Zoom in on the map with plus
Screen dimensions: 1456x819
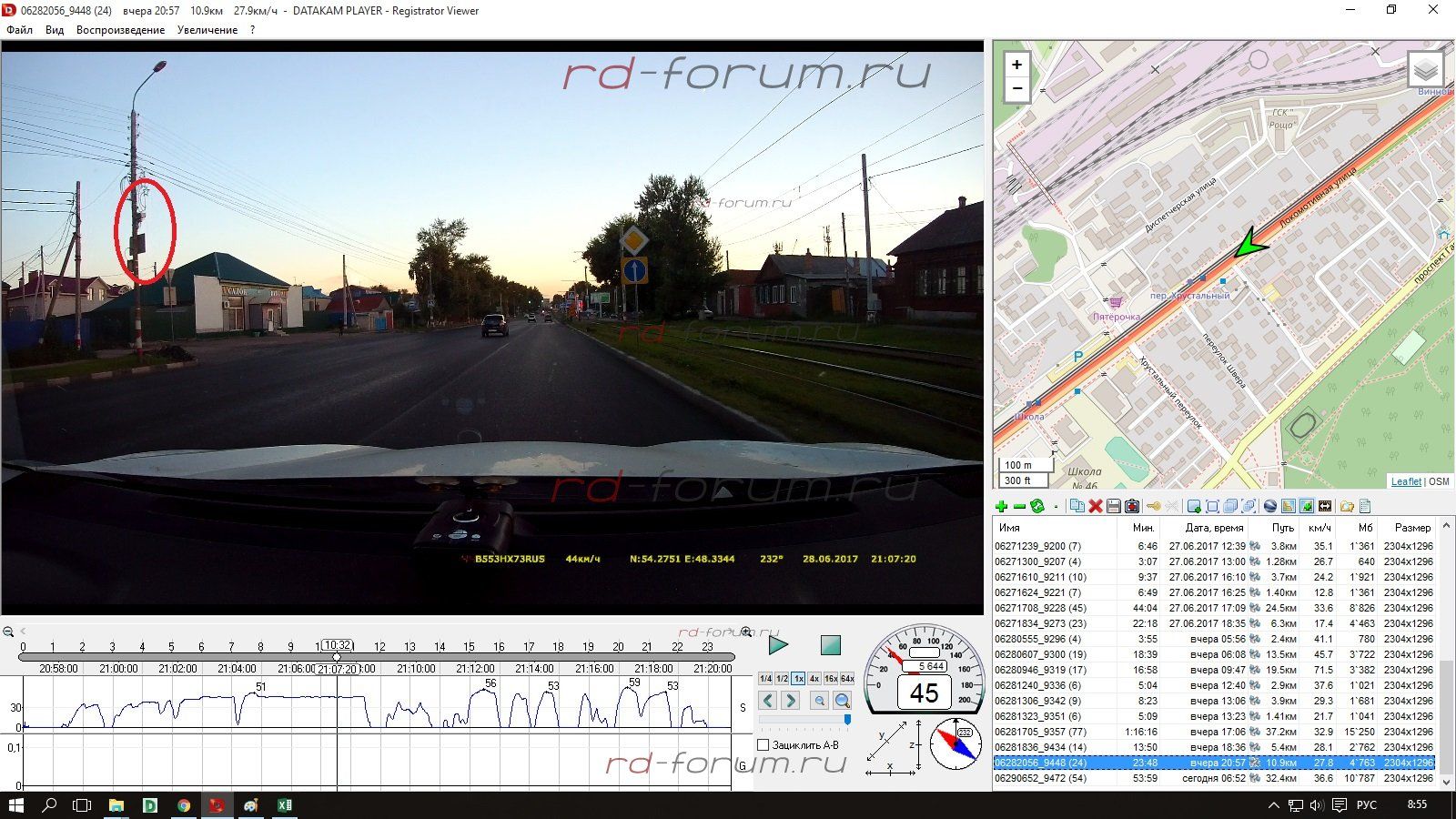click(1016, 65)
